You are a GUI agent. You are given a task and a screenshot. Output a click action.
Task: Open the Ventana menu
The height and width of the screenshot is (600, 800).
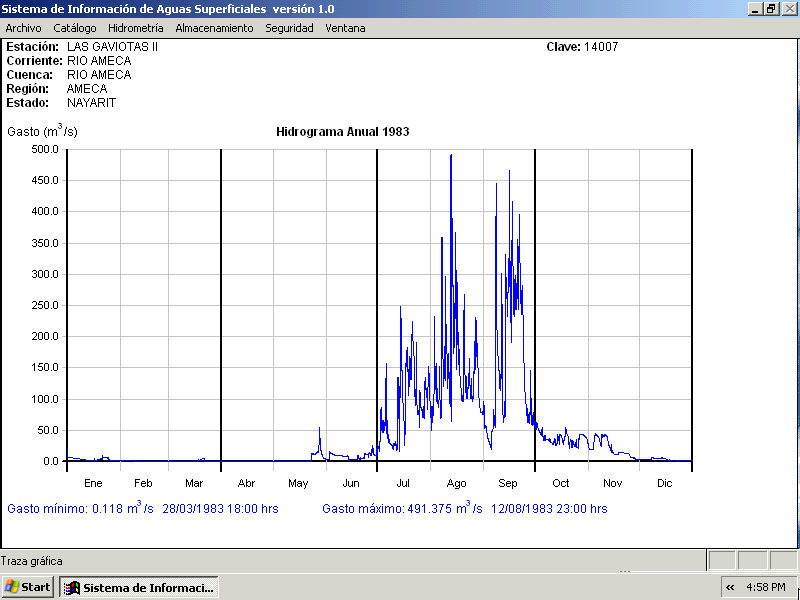(x=345, y=28)
